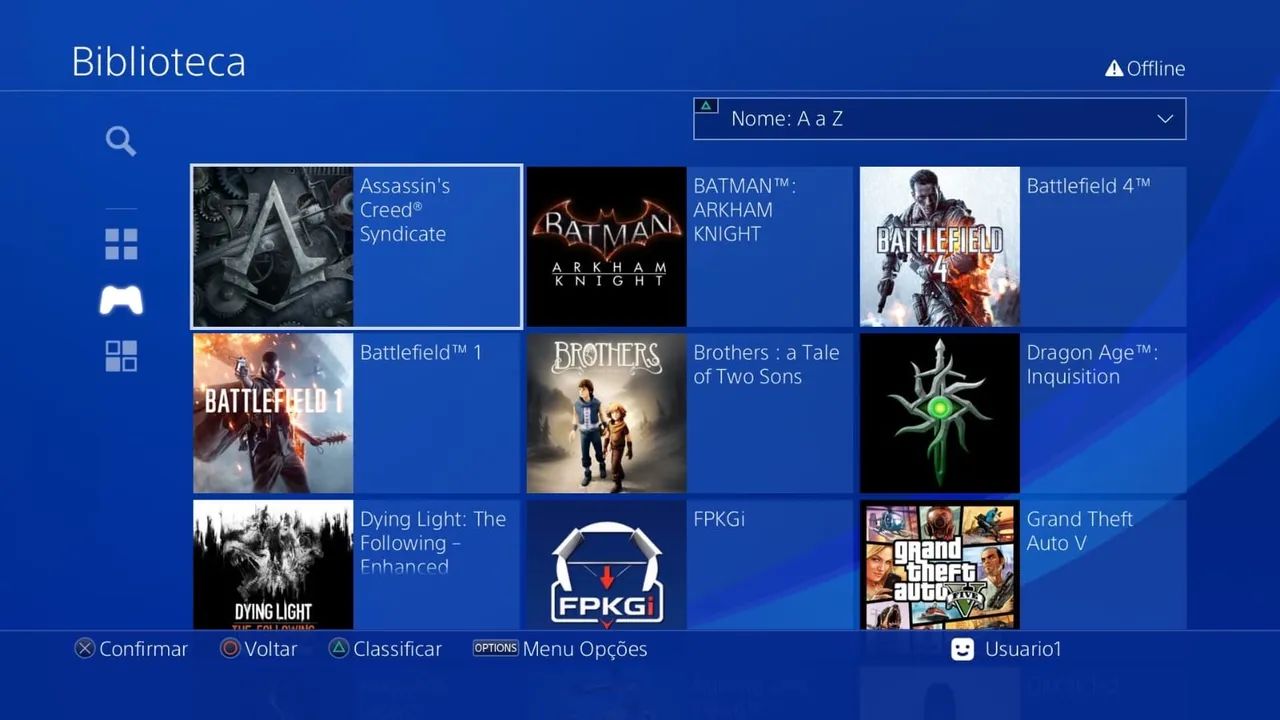Open the library search magnifier icon
Screen dimensions: 1280x720
coord(121,141)
